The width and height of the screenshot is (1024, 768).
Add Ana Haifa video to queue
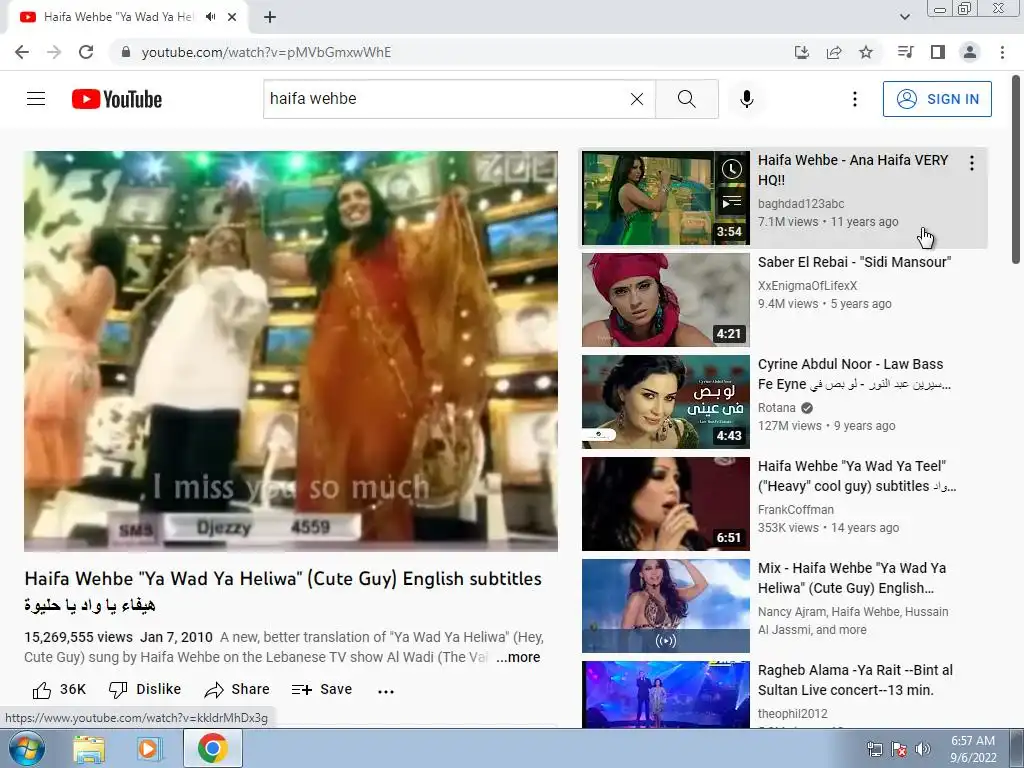click(x=732, y=203)
